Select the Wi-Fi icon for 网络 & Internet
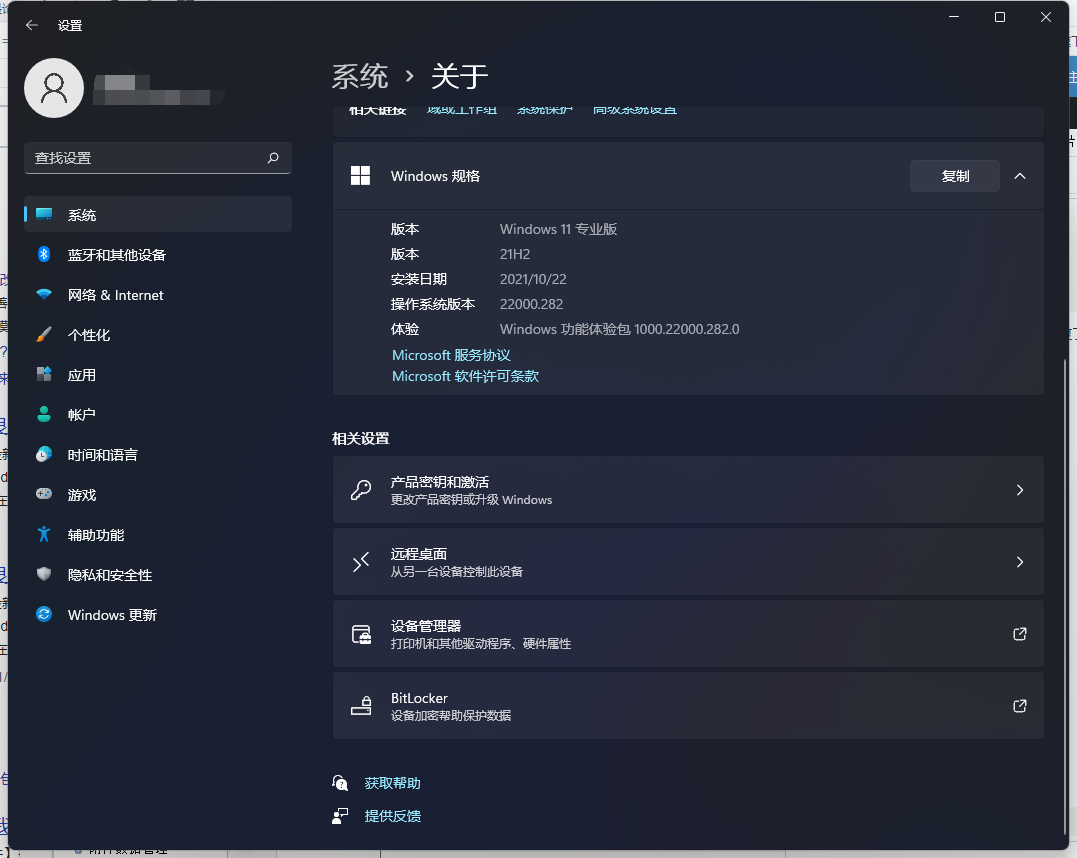This screenshot has height=858, width=1077. point(44,294)
